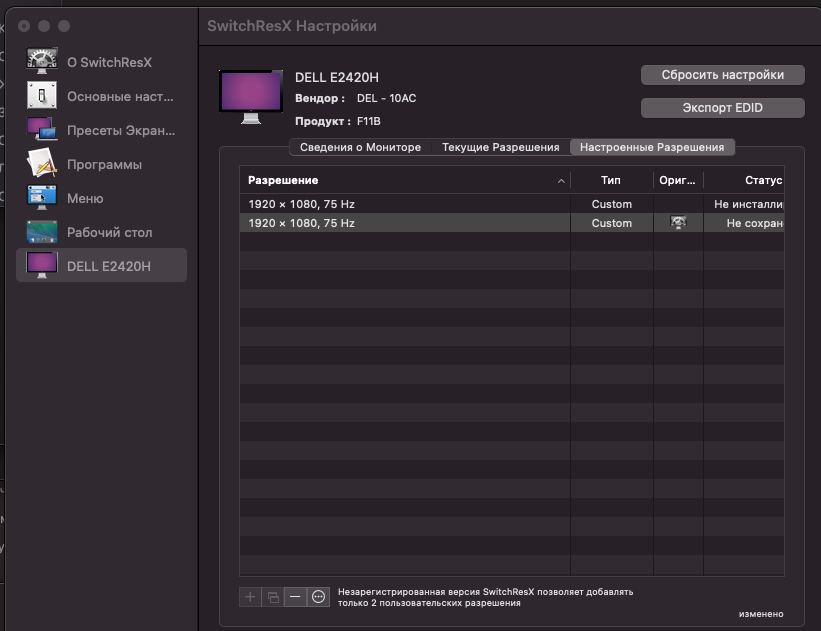
Task: Click the Экспорт EDID button
Action: (723, 108)
